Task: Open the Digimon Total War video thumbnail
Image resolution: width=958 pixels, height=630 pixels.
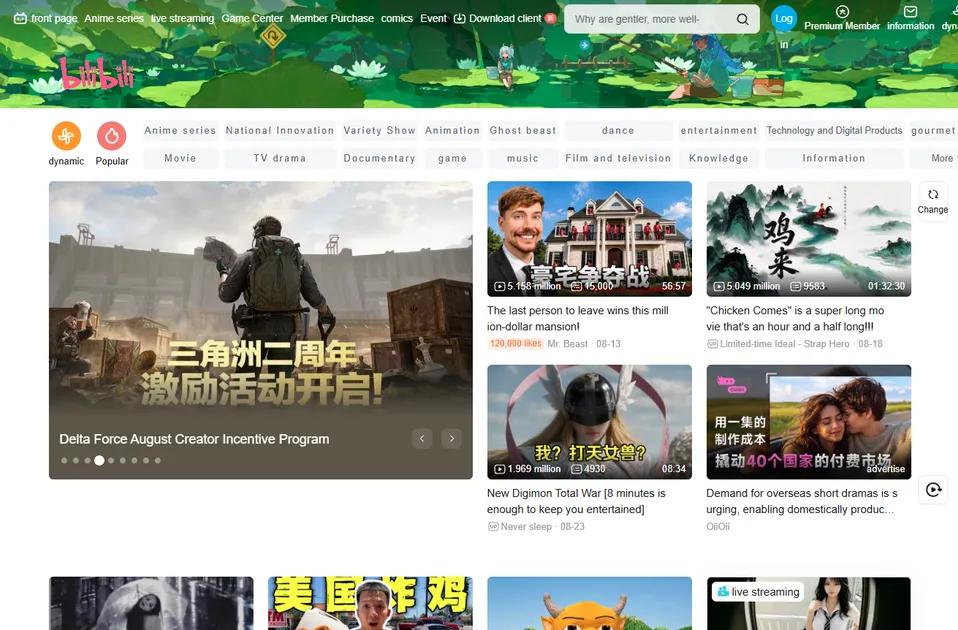Action: (590, 422)
